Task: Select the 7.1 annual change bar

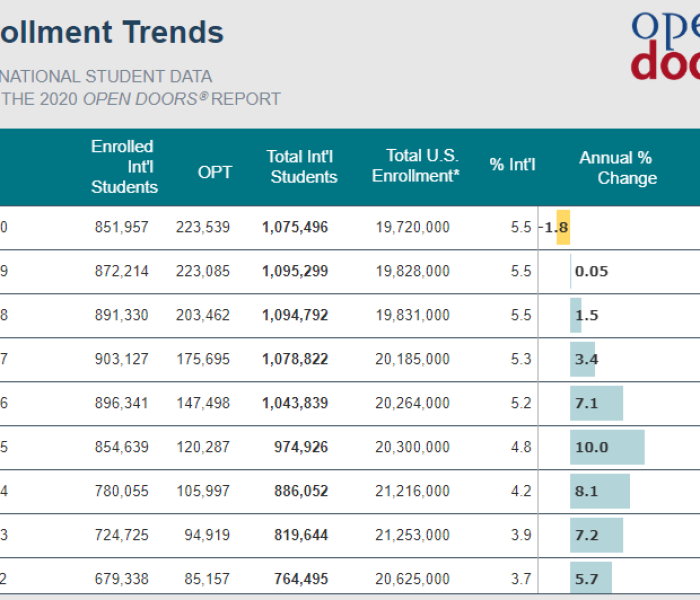Action: [596, 403]
